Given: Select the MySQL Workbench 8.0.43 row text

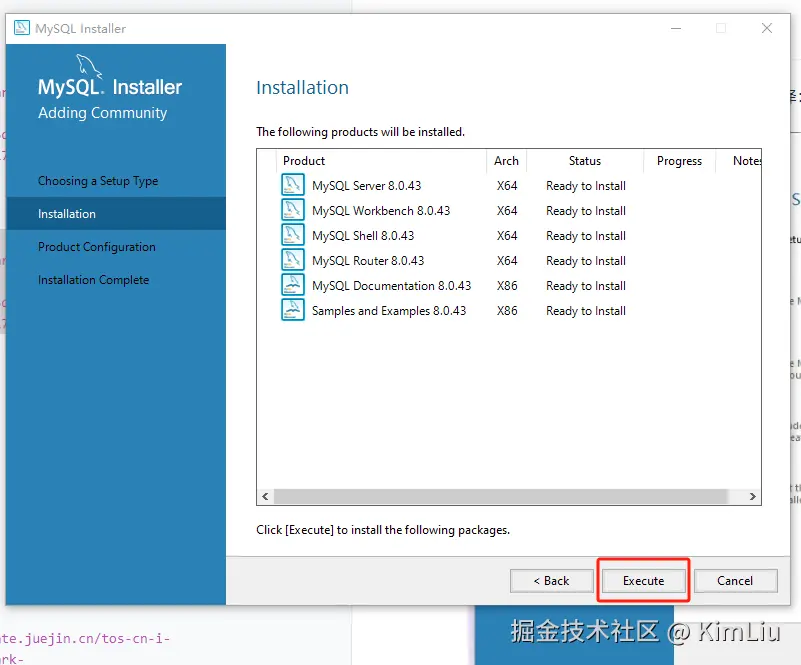Looking at the screenshot, I should coord(381,210).
